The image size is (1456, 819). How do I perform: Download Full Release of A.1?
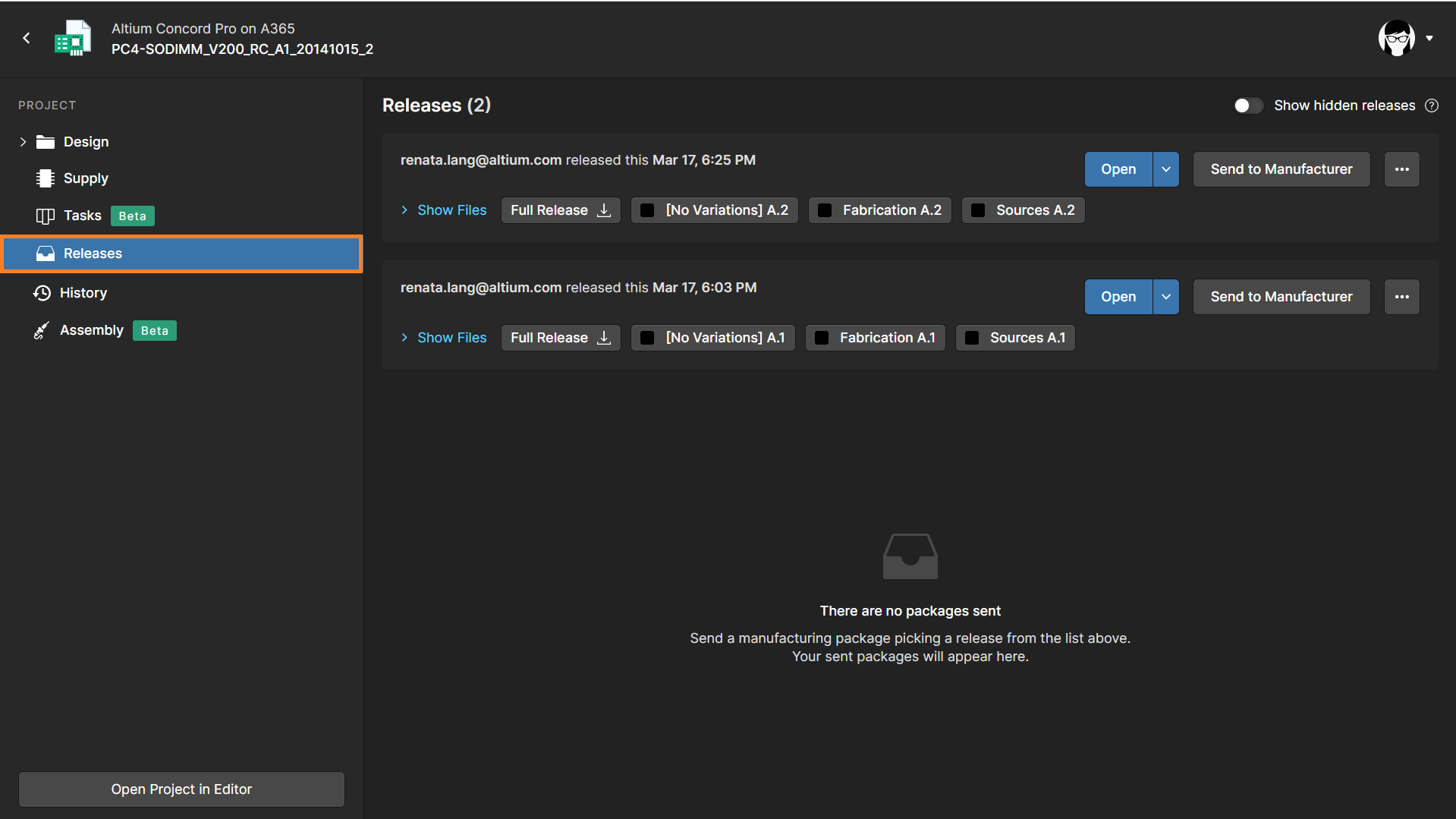coord(561,338)
